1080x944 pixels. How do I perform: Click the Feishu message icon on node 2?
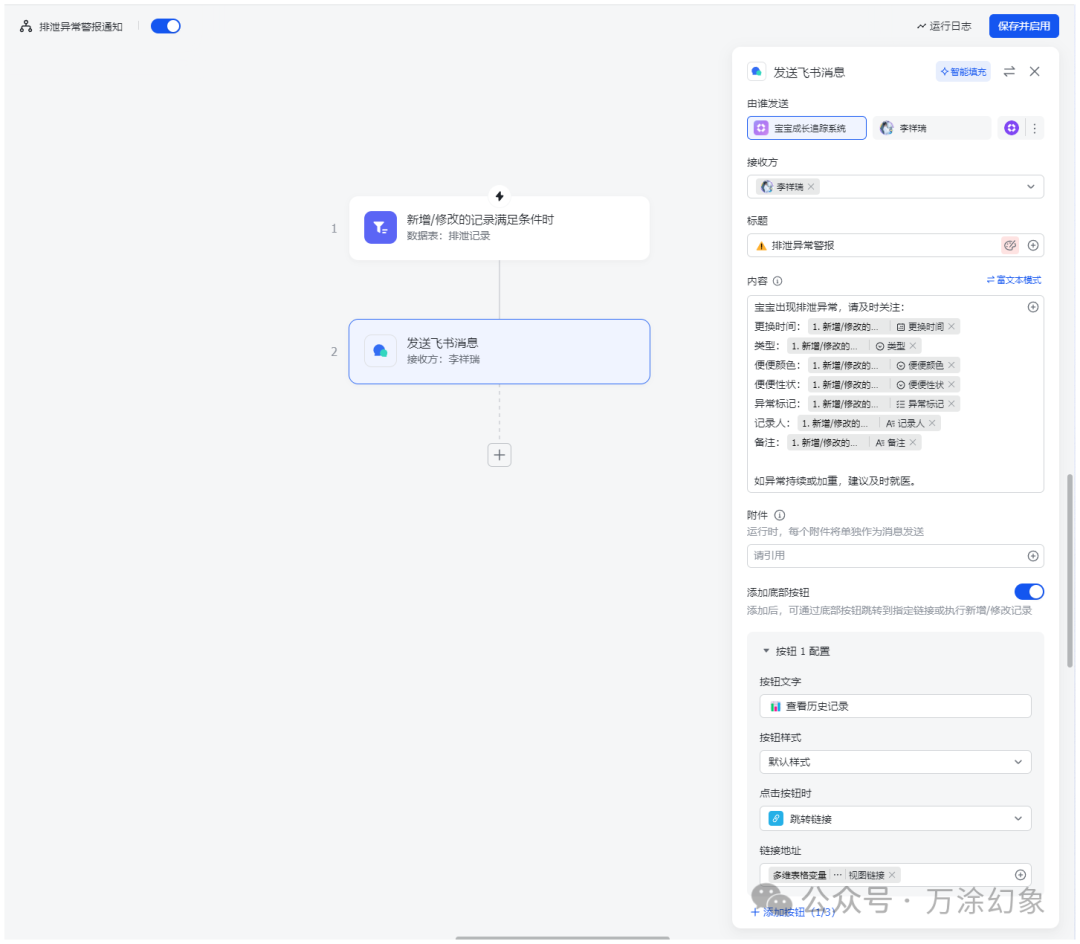click(x=380, y=350)
